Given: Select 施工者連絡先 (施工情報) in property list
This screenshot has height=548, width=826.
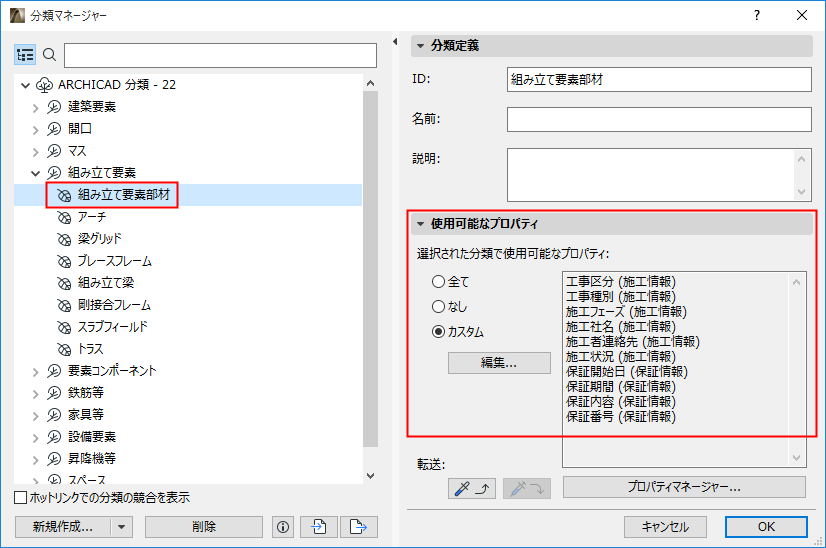Looking at the screenshot, I should click(x=633, y=342).
